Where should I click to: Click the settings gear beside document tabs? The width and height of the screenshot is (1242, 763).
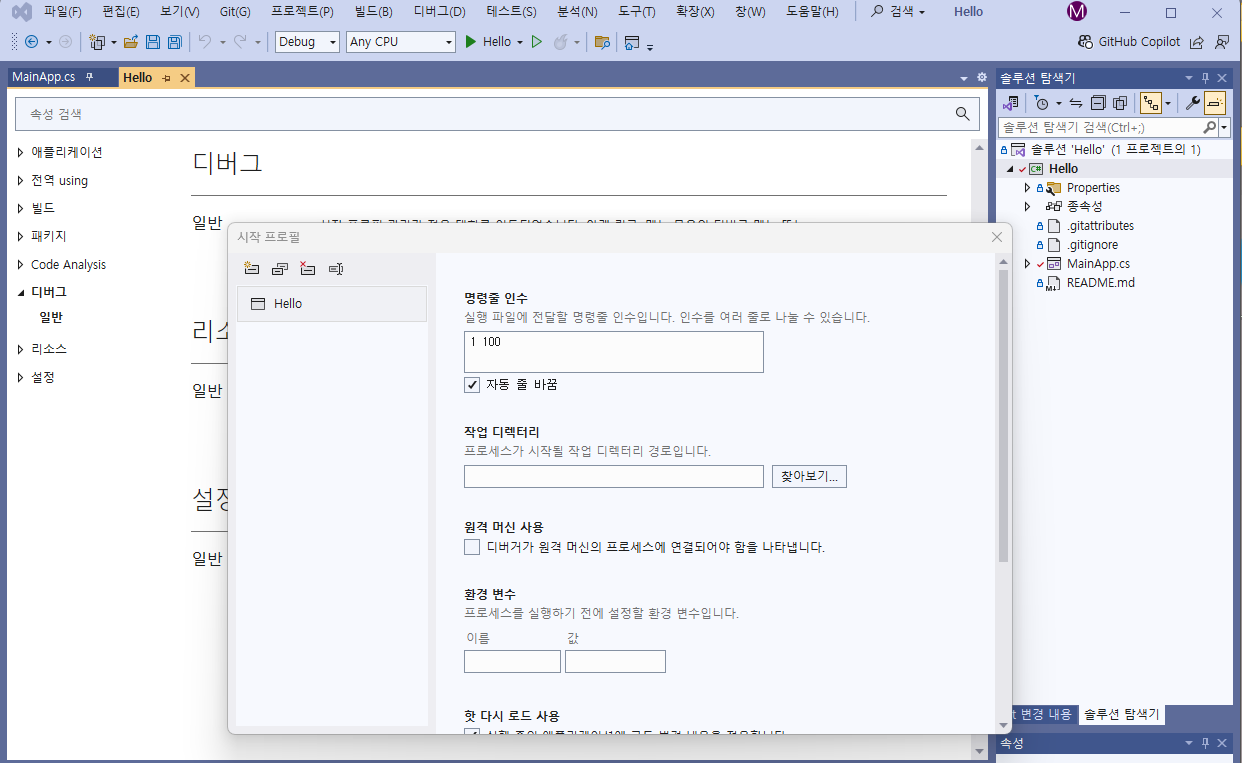coord(981,77)
